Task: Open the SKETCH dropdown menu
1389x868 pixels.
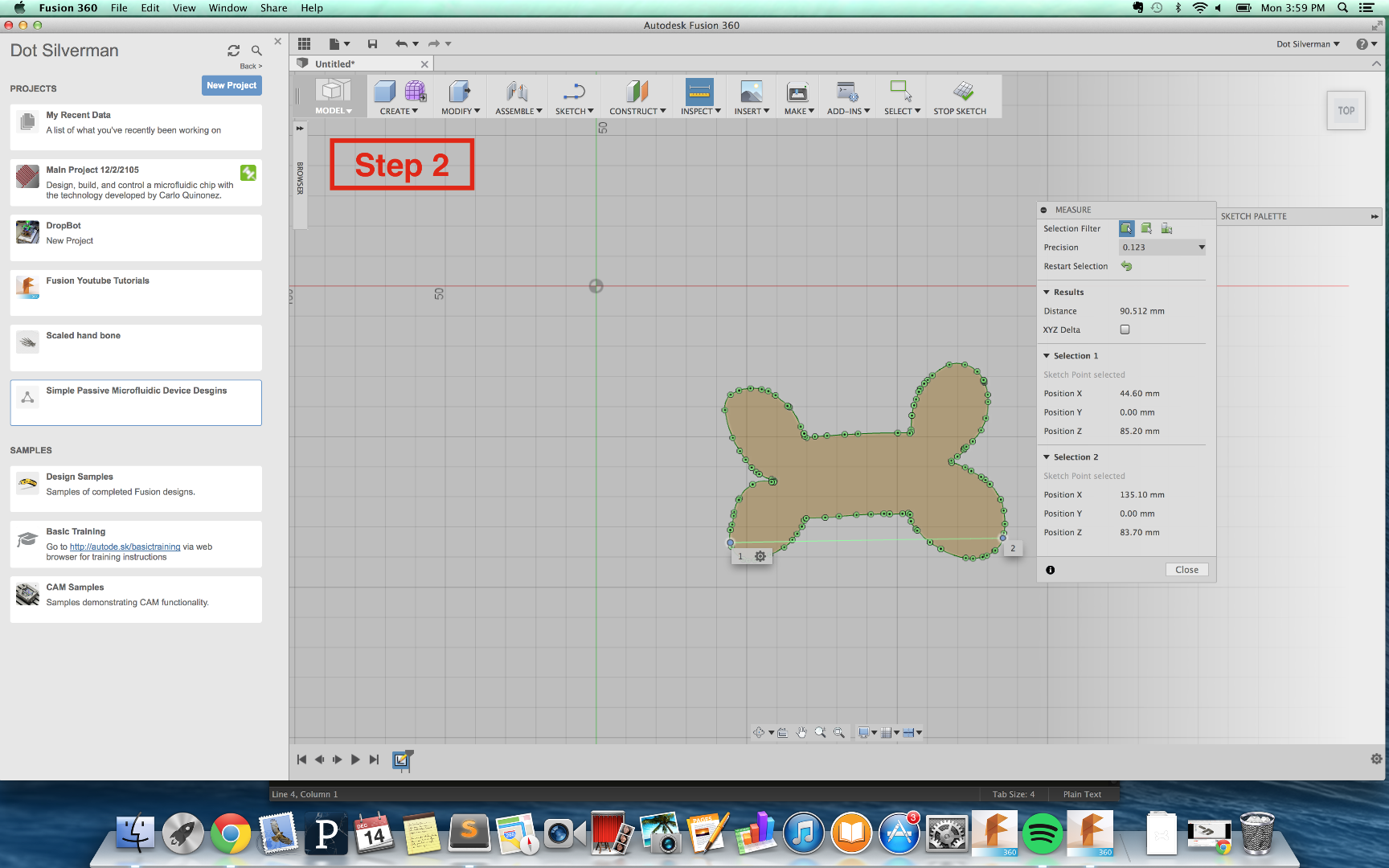Action: click(x=575, y=111)
